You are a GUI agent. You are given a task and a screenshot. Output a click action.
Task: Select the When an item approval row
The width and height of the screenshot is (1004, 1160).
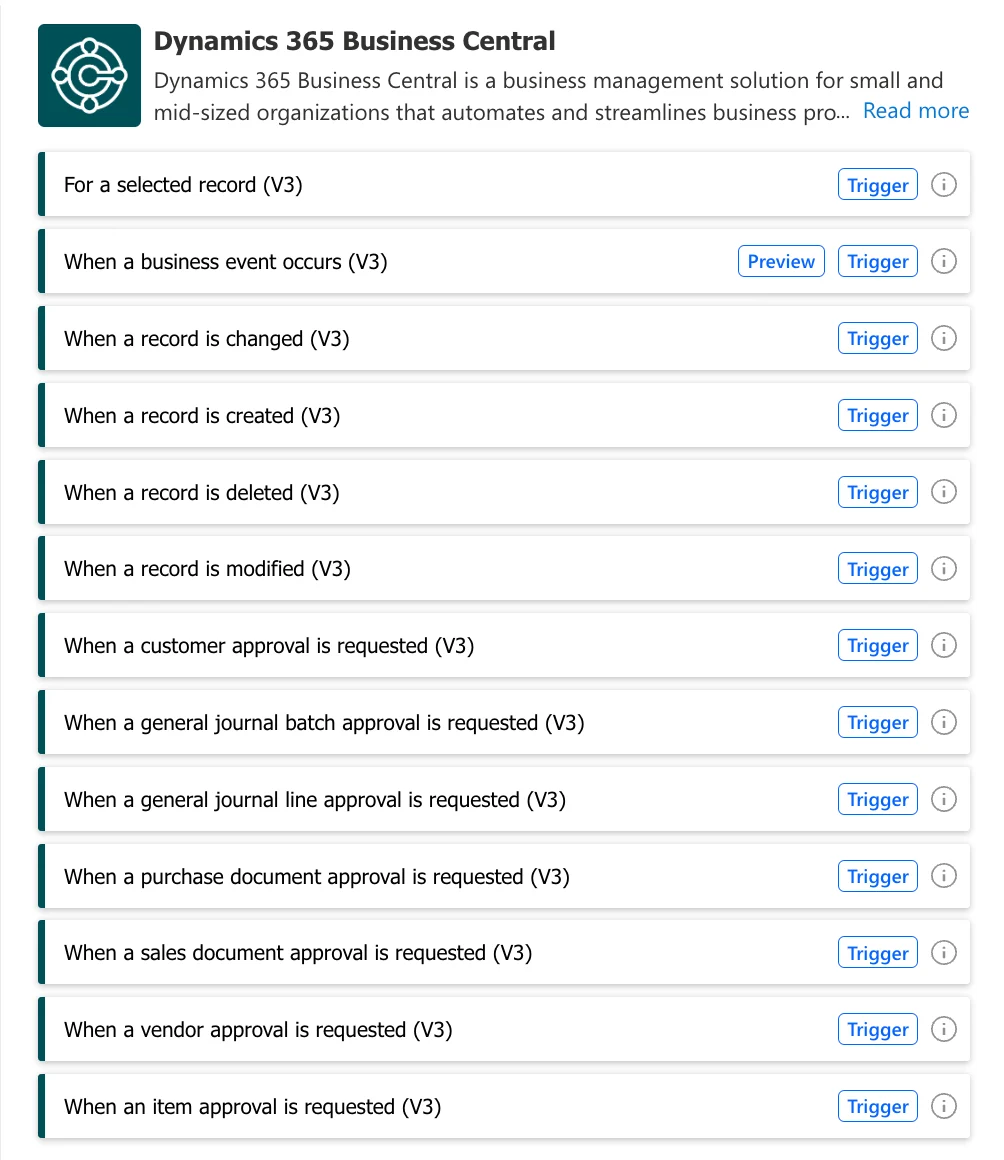(400, 1106)
